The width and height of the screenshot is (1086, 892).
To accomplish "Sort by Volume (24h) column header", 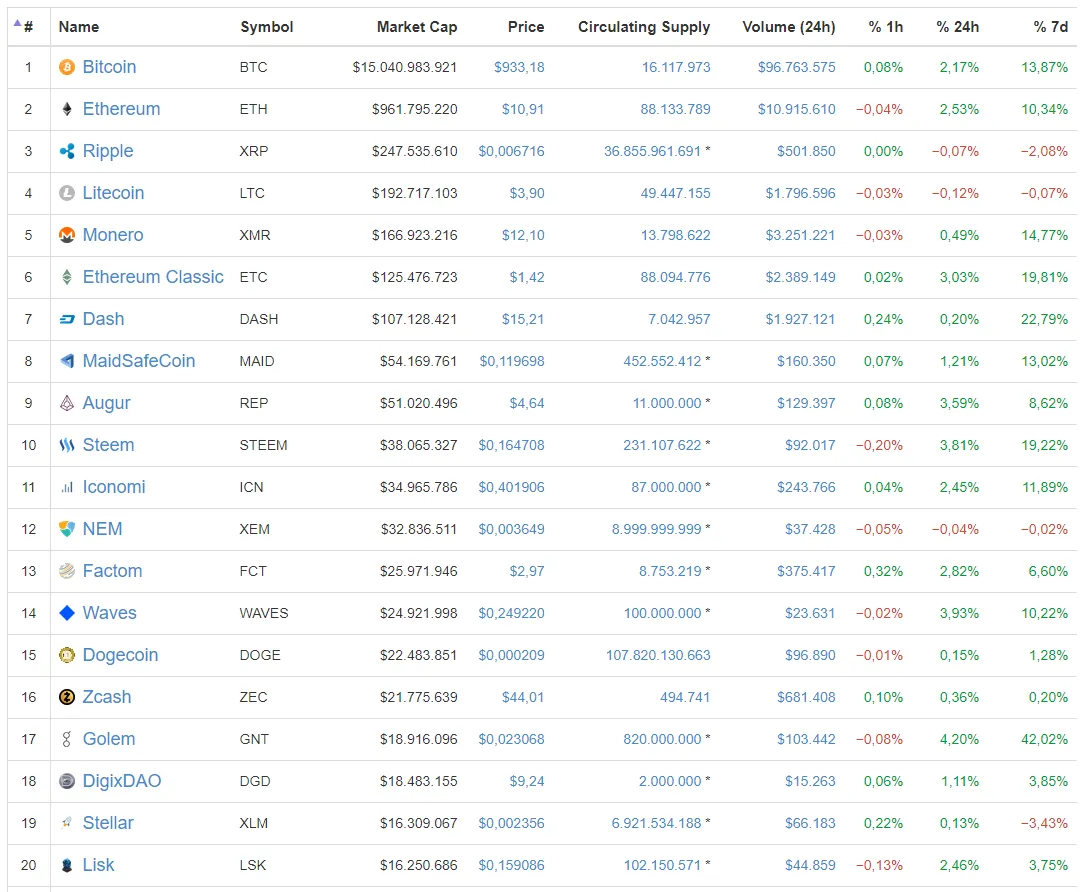I will point(789,27).
